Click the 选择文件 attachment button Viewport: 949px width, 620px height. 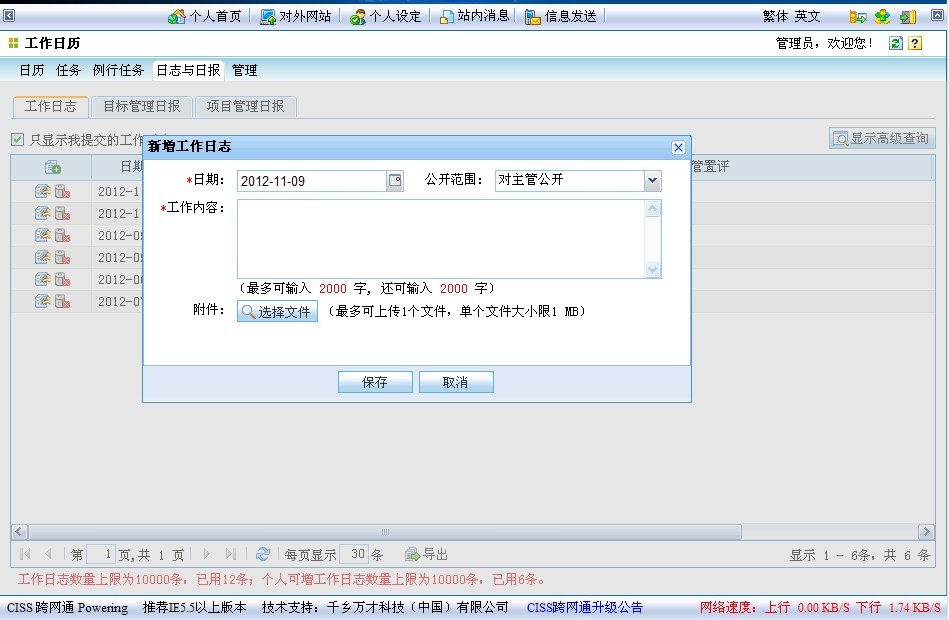277,312
